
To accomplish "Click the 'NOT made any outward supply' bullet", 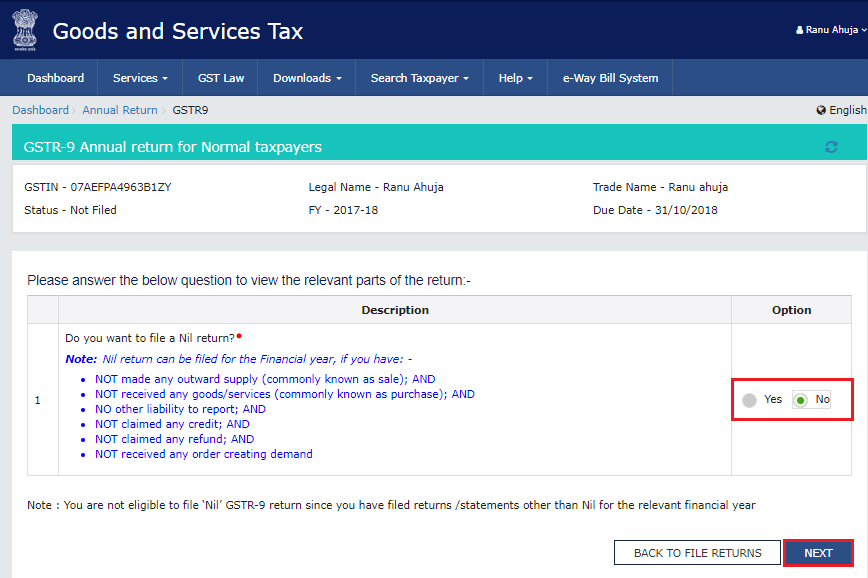I will coord(265,379).
